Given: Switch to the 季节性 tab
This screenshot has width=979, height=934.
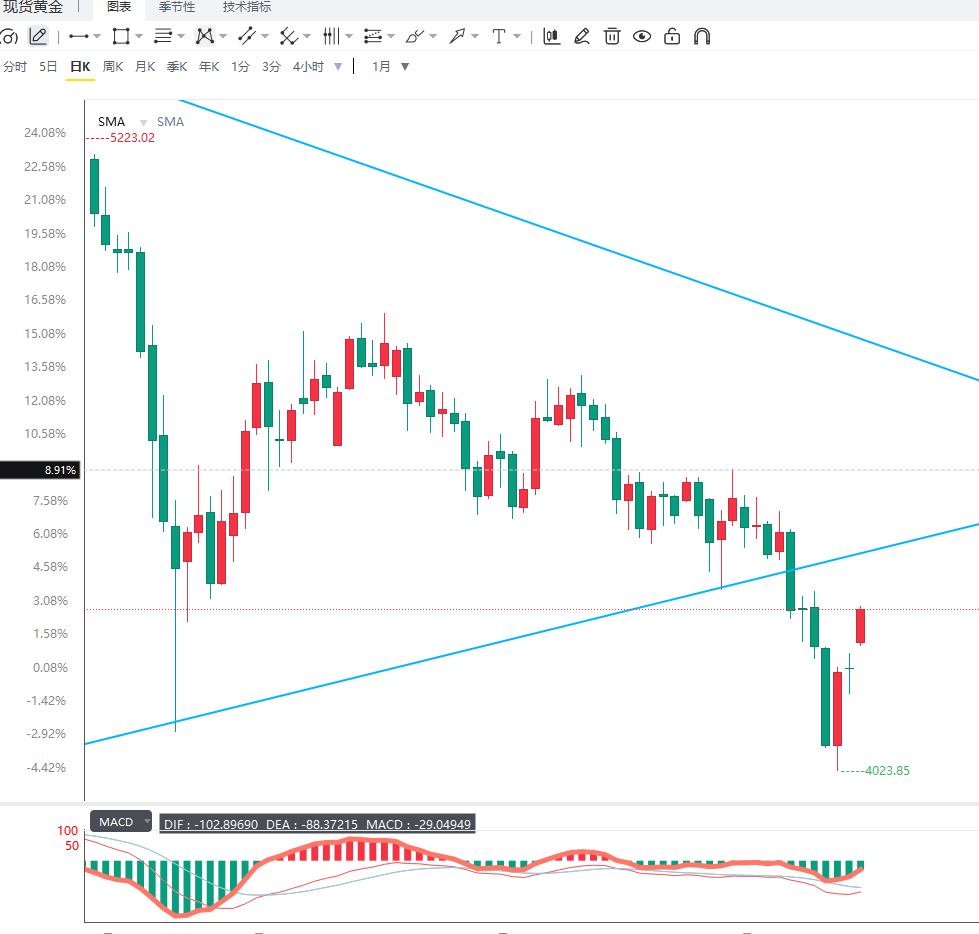Looking at the screenshot, I should point(177,7).
